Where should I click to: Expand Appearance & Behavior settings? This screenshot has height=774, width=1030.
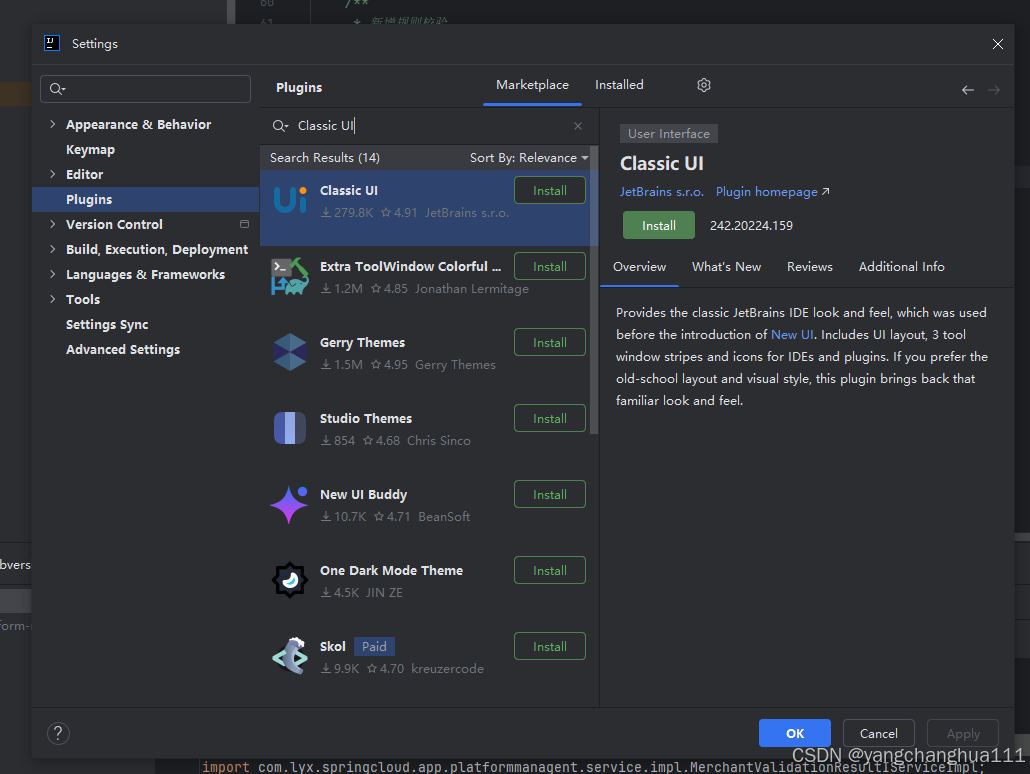coord(53,124)
